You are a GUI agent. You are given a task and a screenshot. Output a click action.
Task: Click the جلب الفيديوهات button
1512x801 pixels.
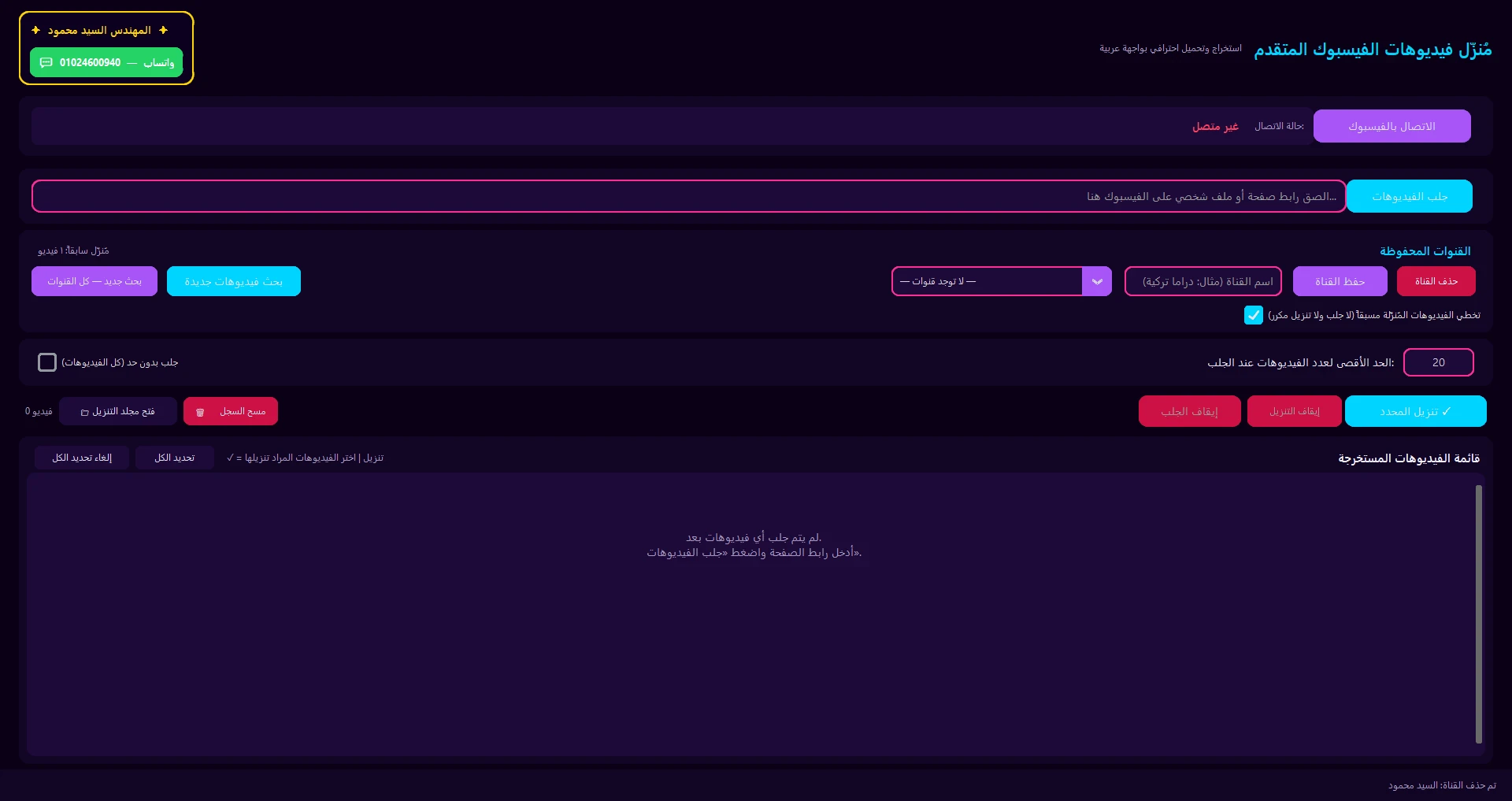pyautogui.click(x=1410, y=196)
